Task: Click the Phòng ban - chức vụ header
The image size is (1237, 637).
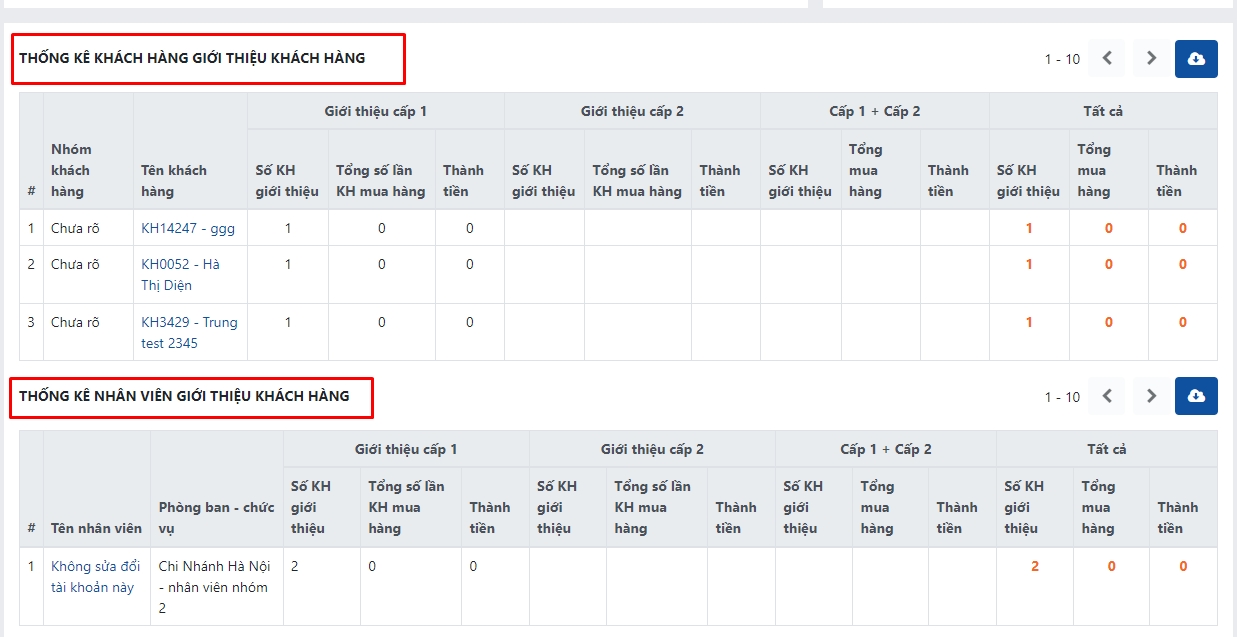Action: [x=215, y=517]
